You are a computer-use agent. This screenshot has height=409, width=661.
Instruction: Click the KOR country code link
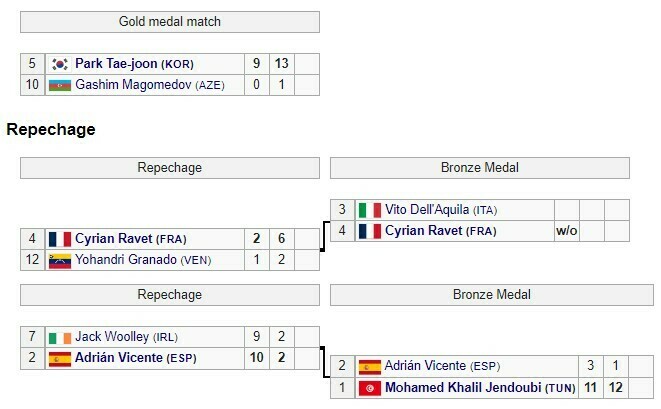coord(178,64)
